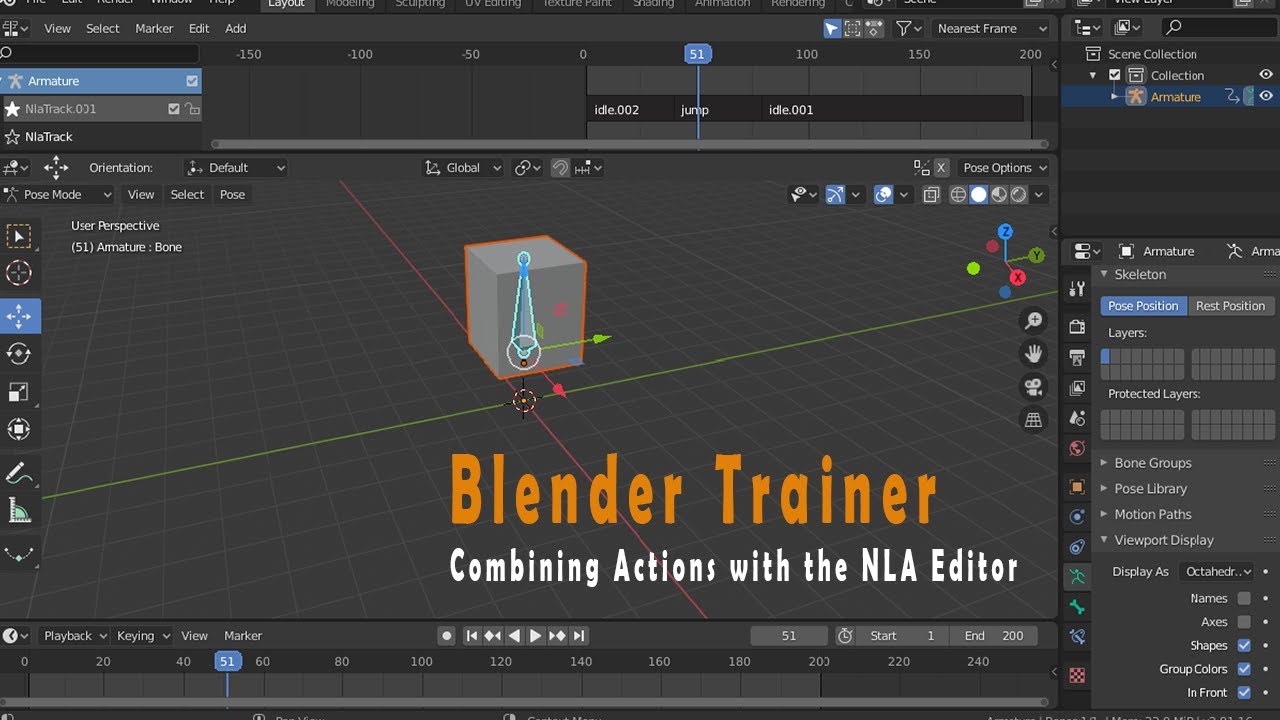Open the timeline Playback menu

[x=75, y=636]
